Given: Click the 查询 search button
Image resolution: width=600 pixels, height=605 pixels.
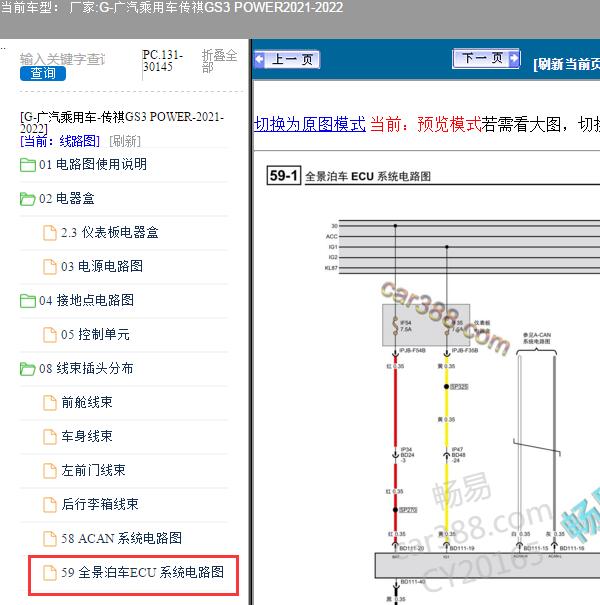Looking at the screenshot, I should coord(43,73).
